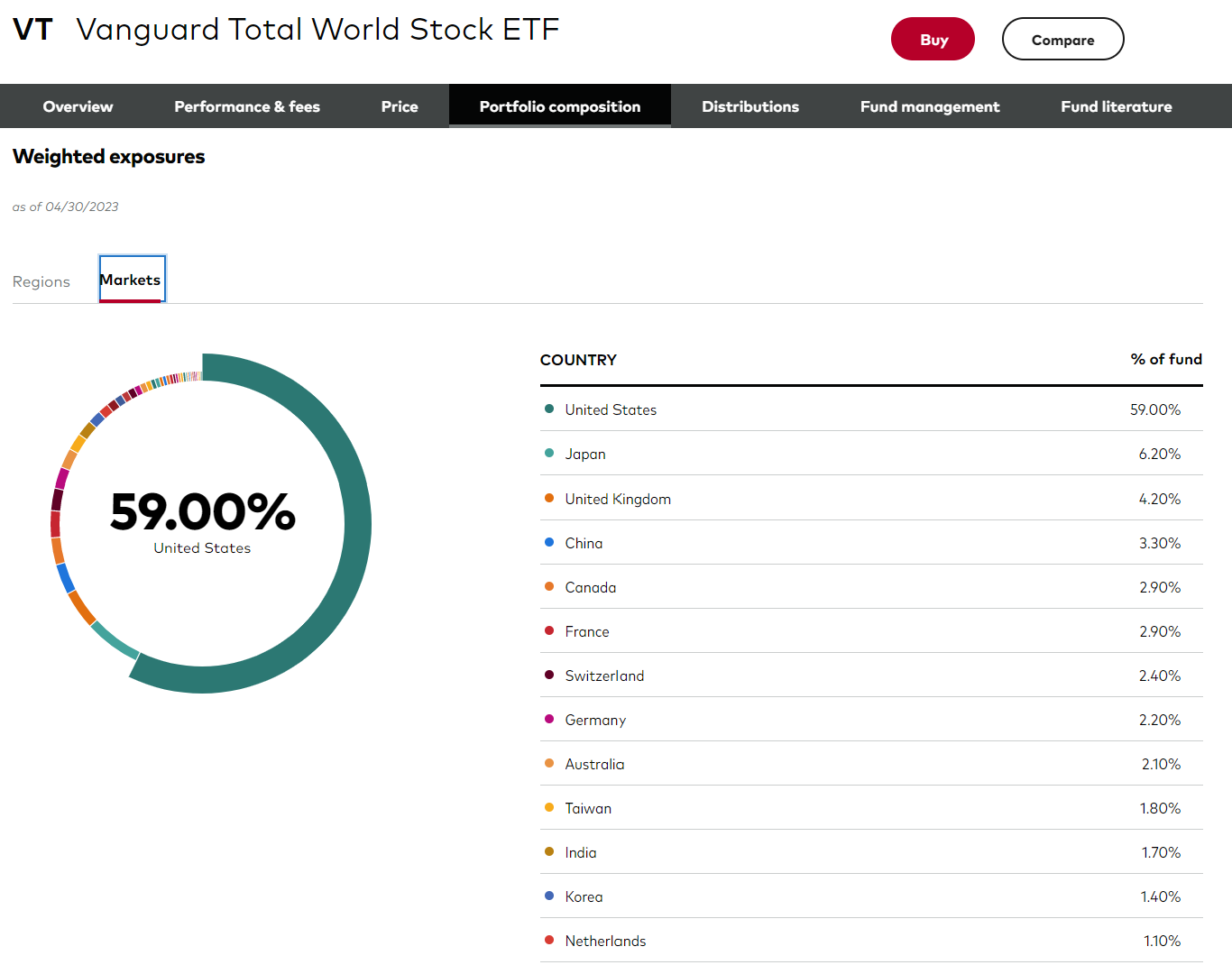Click the VT ticker symbol
1232x965 pixels.
(33, 30)
